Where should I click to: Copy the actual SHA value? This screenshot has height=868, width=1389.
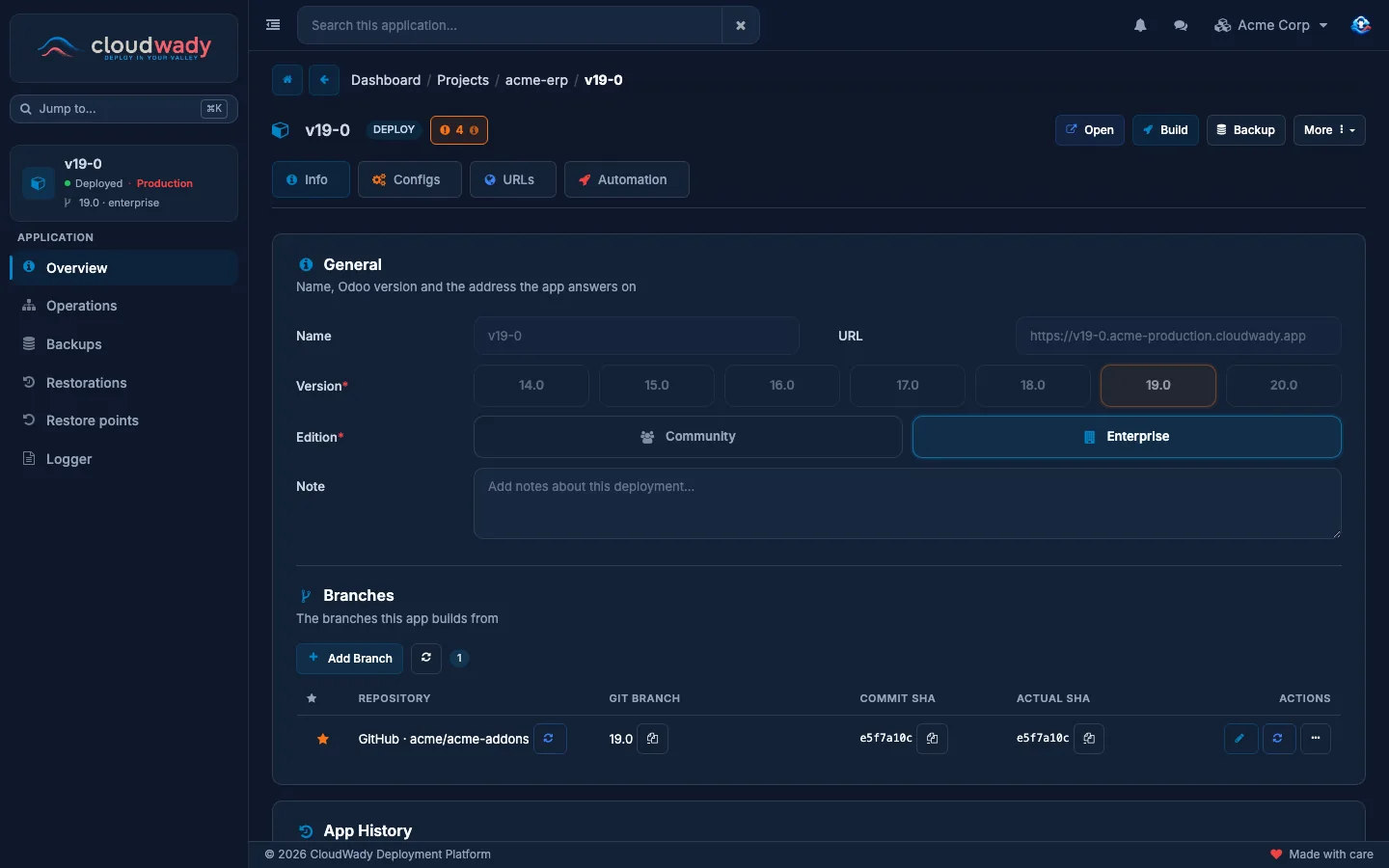click(x=1089, y=739)
